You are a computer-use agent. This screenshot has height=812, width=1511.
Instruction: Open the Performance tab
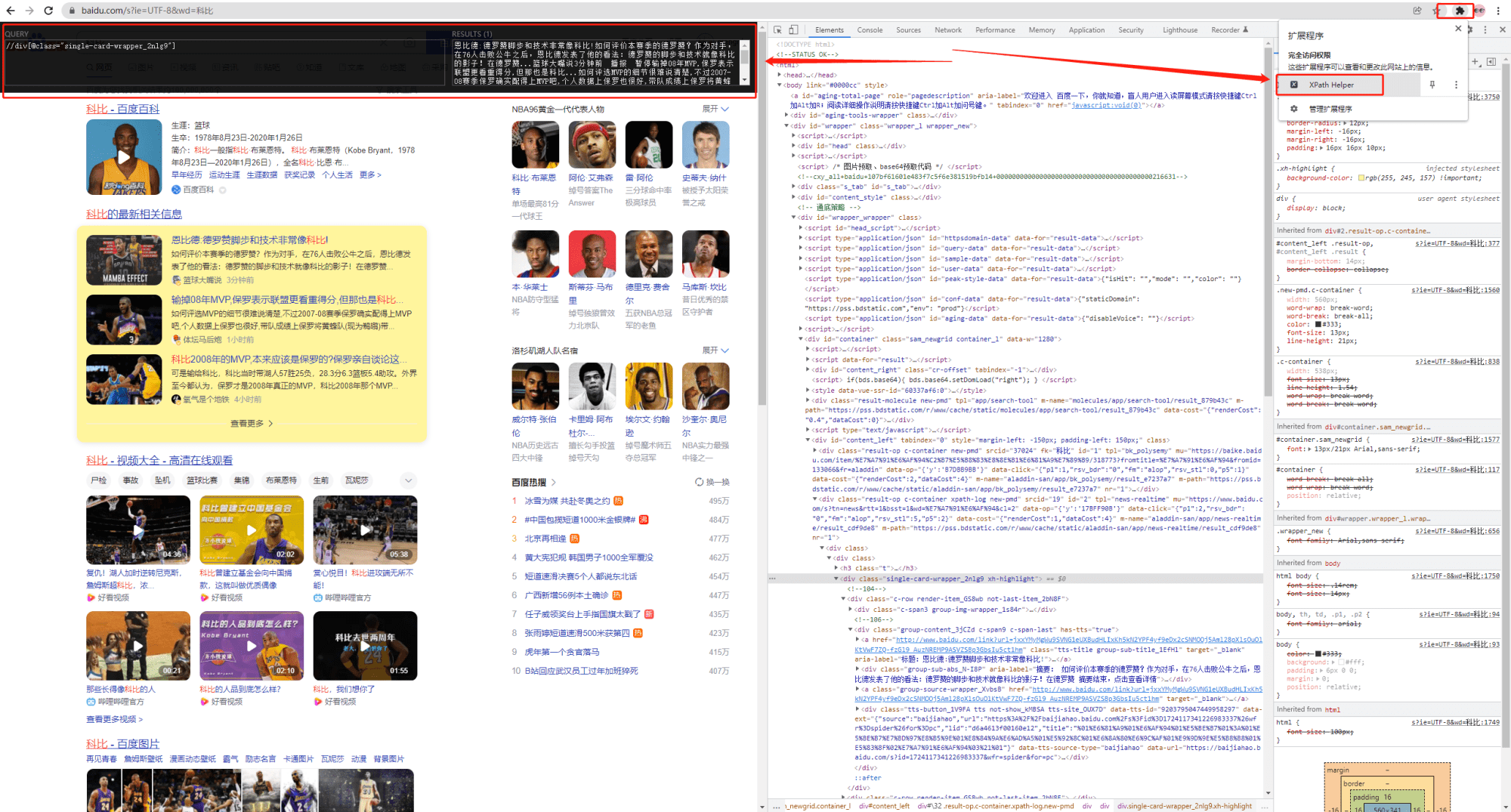(x=995, y=30)
